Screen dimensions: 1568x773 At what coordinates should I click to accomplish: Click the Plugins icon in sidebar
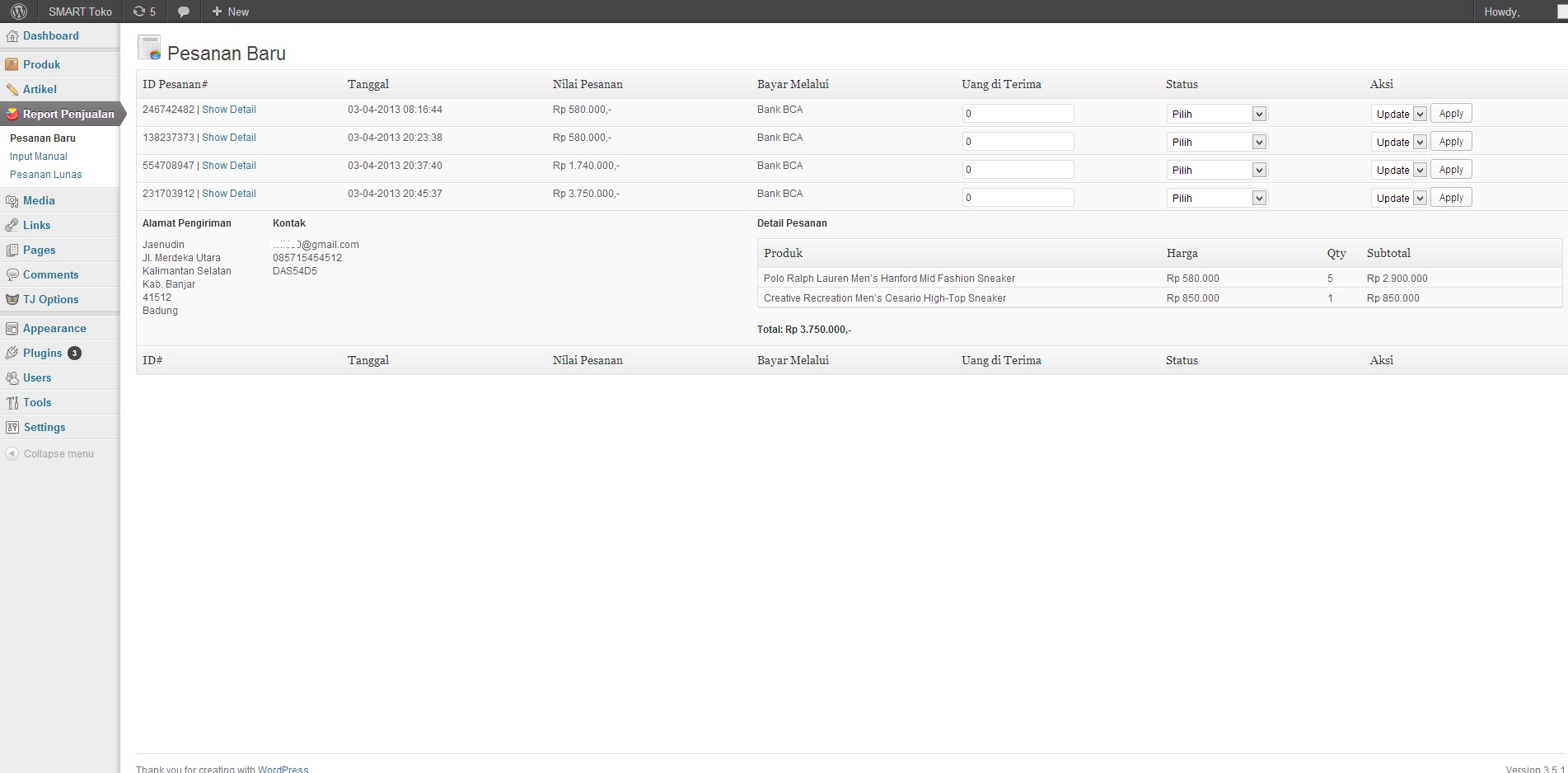[x=12, y=353]
